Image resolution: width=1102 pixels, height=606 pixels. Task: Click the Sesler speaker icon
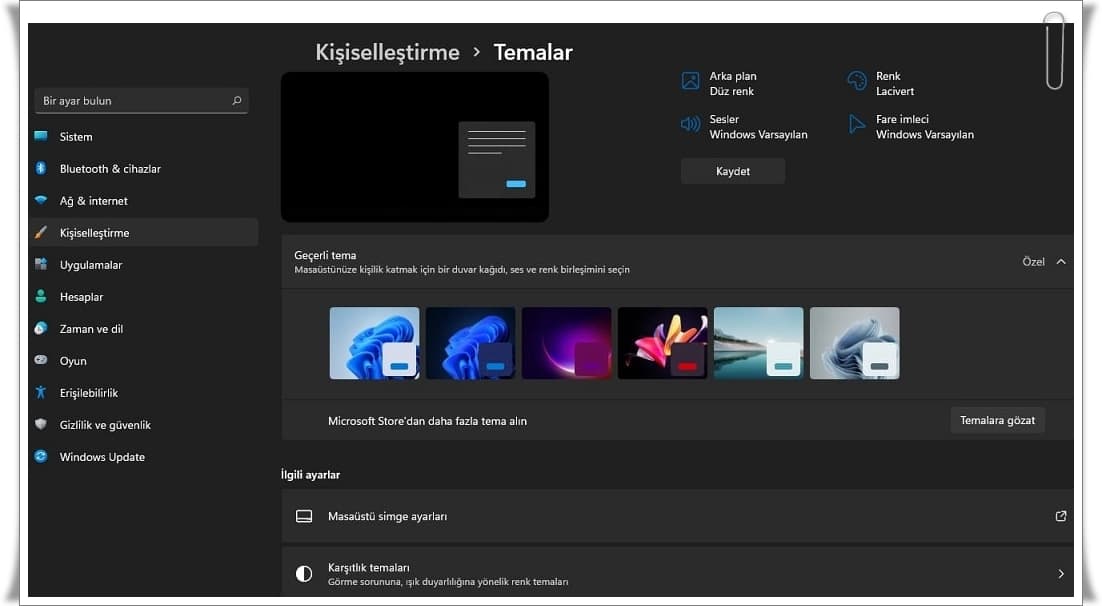click(x=690, y=125)
